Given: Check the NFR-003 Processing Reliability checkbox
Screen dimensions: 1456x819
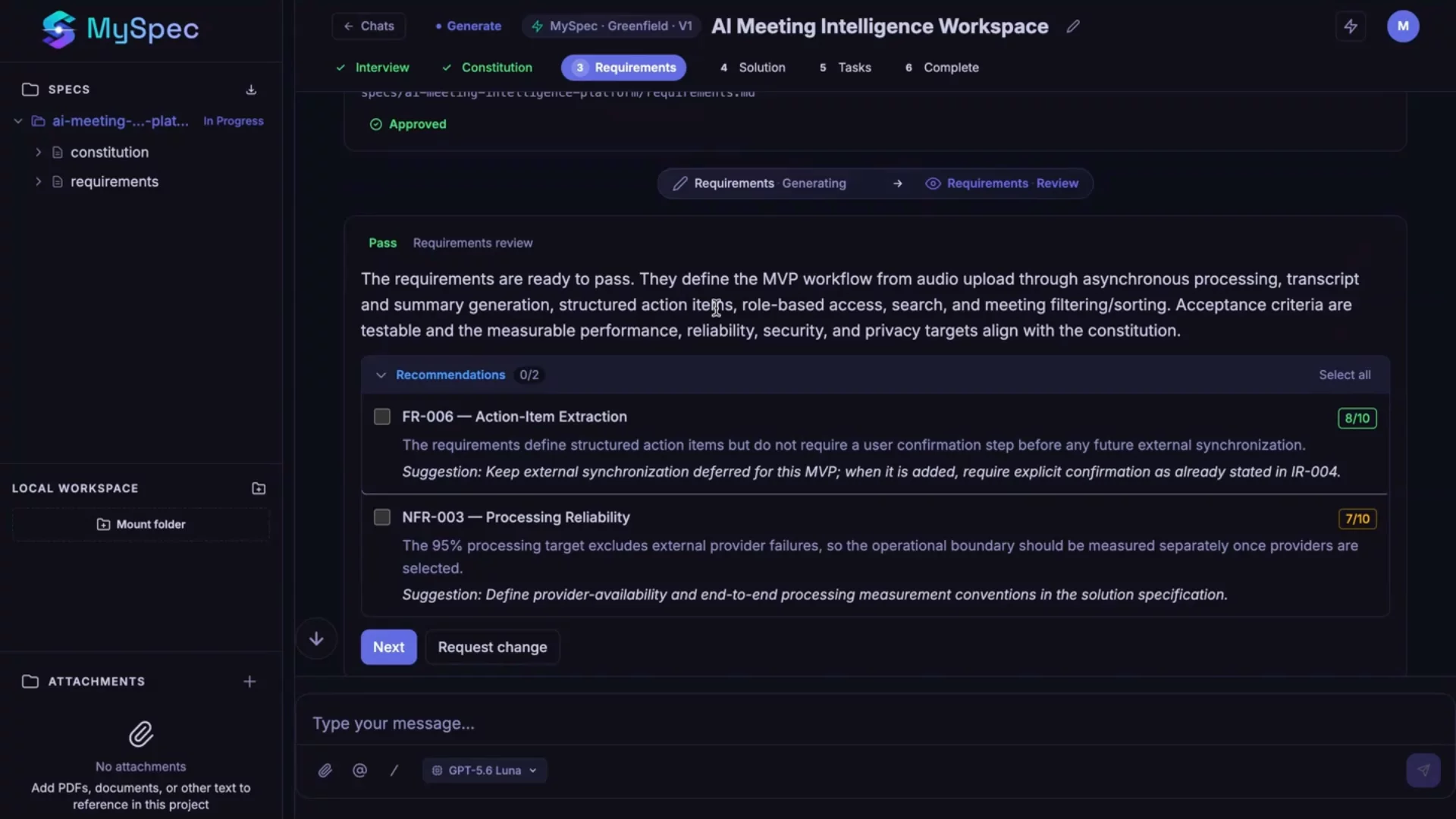Looking at the screenshot, I should tap(382, 517).
